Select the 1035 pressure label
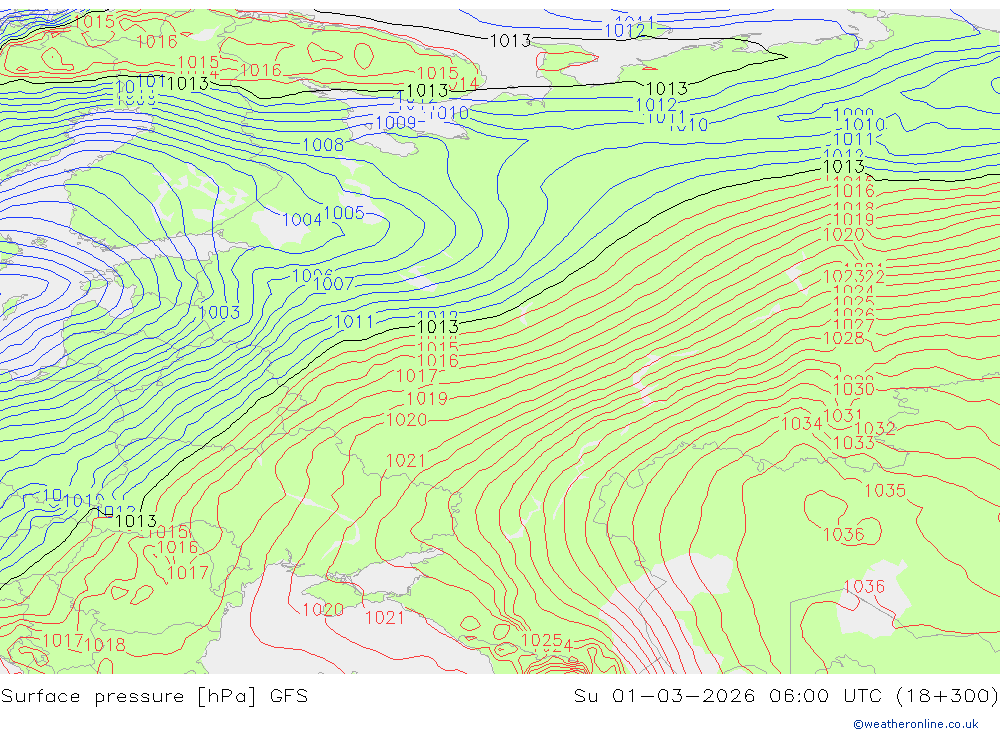 click(885, 491)
